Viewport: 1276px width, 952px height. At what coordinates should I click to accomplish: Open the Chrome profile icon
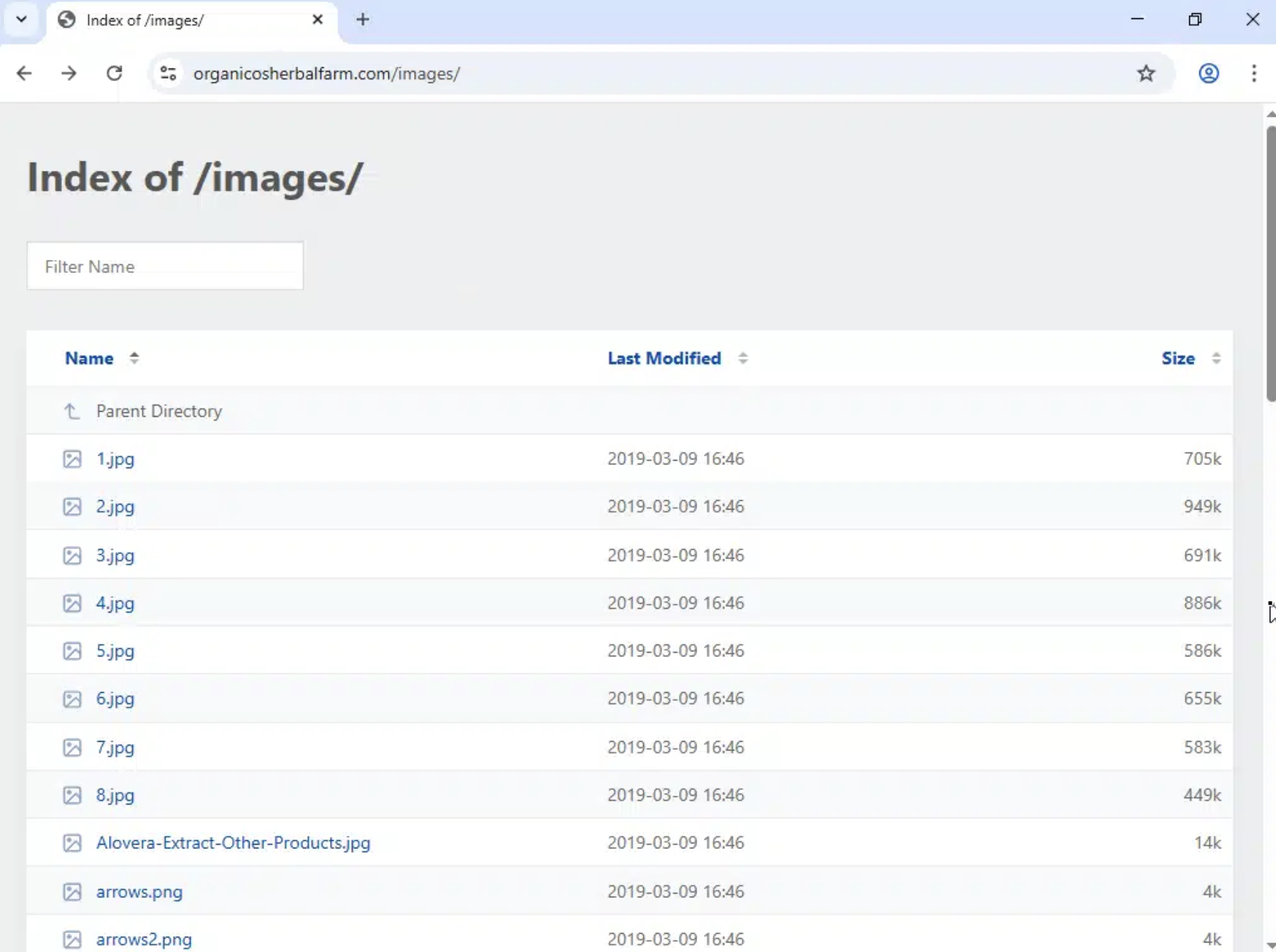(x=1209, y=73)
